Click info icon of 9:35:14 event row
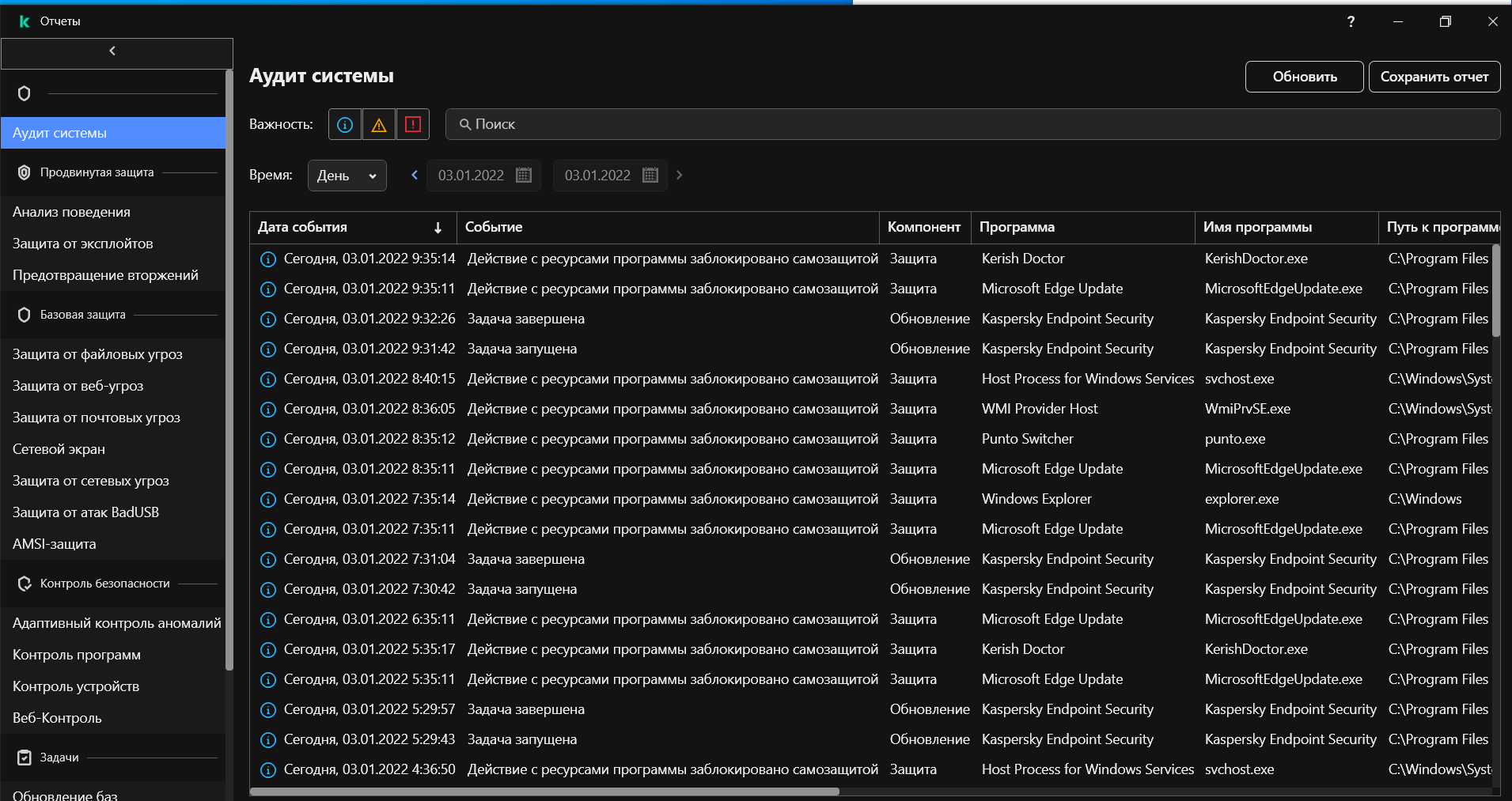Image resolution: width=1512 pixels, height=801 pixels. point(268,259)
